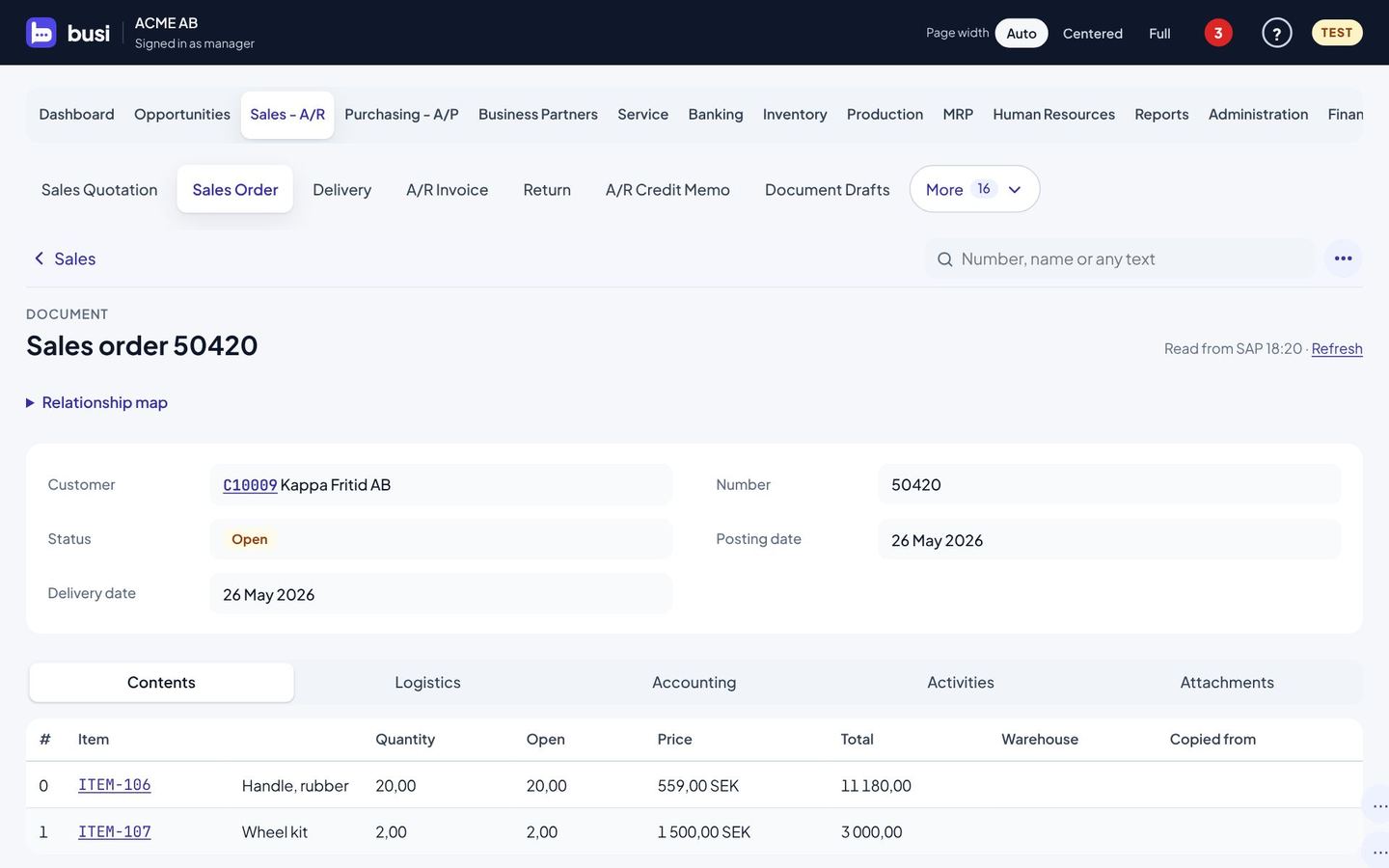Screen dimensions: 1389x868
Task: Open row actions dots for ITEM-106
Action: point(1379,804)
